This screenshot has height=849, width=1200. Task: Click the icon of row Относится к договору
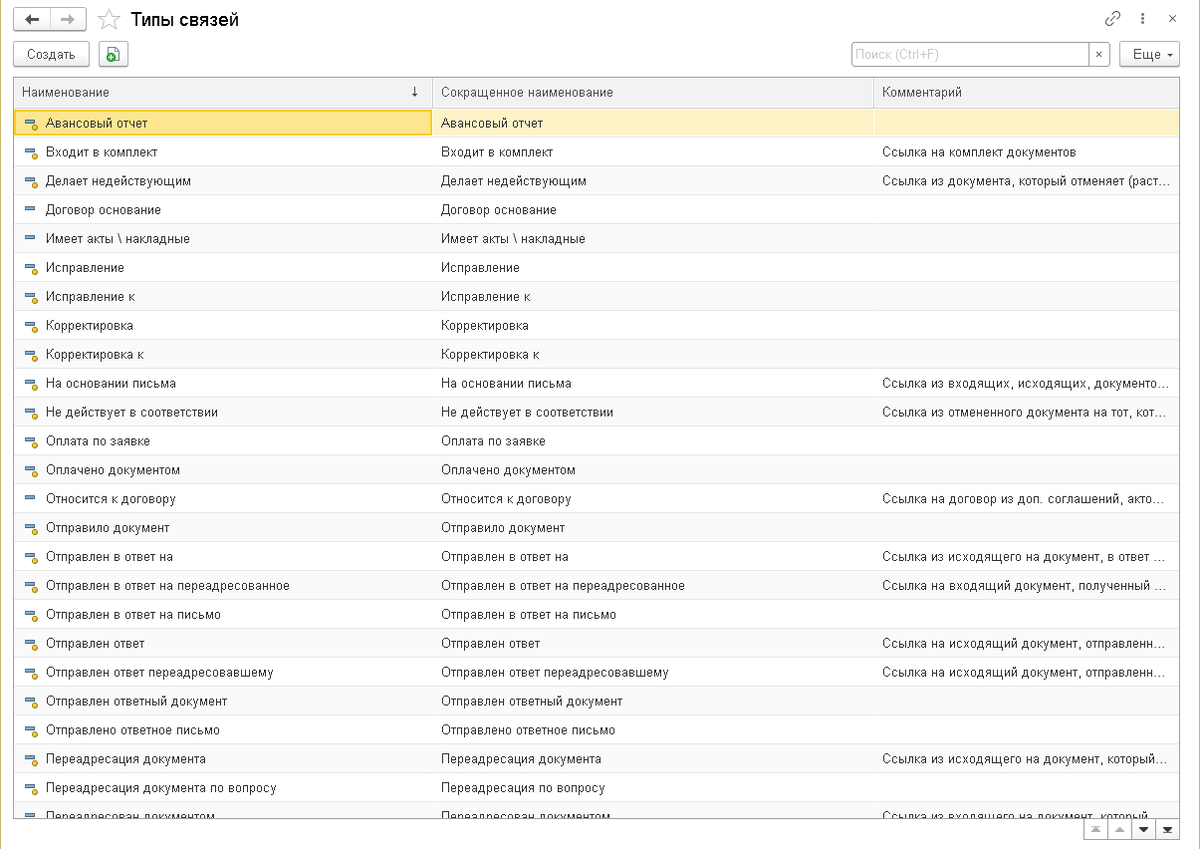click(31, 499)
